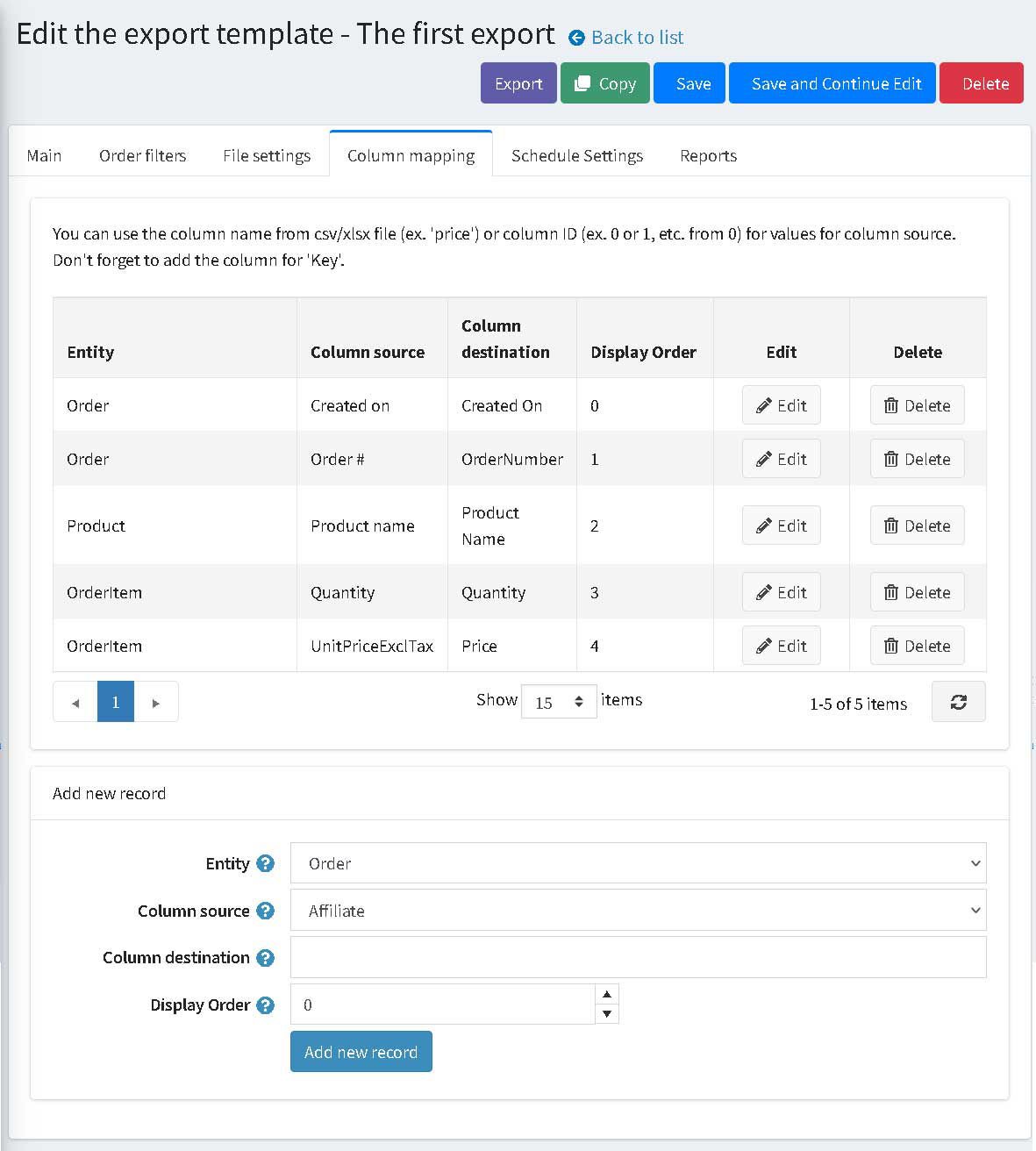Screen dimensions: 1036x1151
Task: Click Save and Continue Edit
Action: [x=832, y=83]
